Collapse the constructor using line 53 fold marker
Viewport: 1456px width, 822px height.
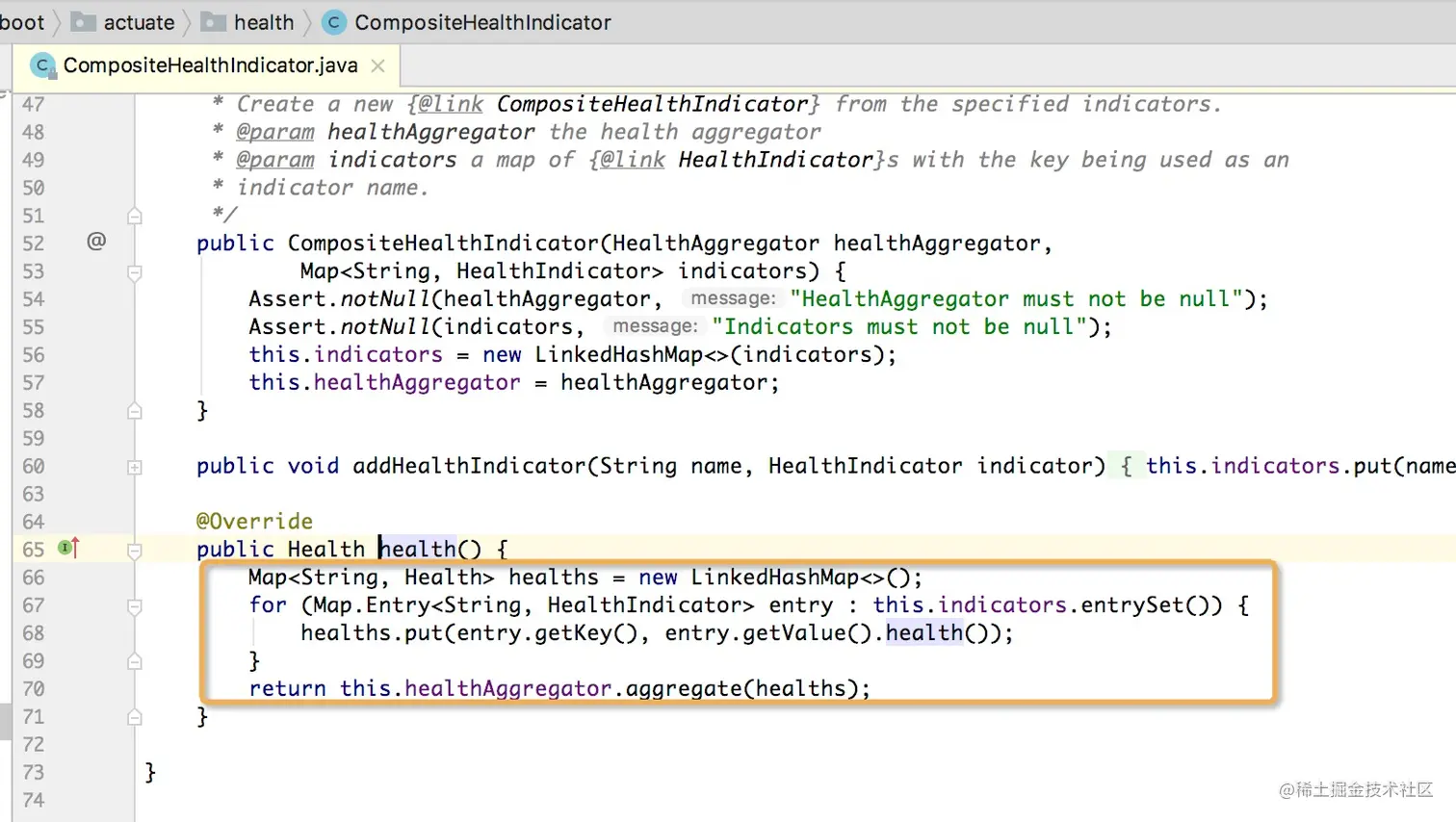(x=135, y=272)
